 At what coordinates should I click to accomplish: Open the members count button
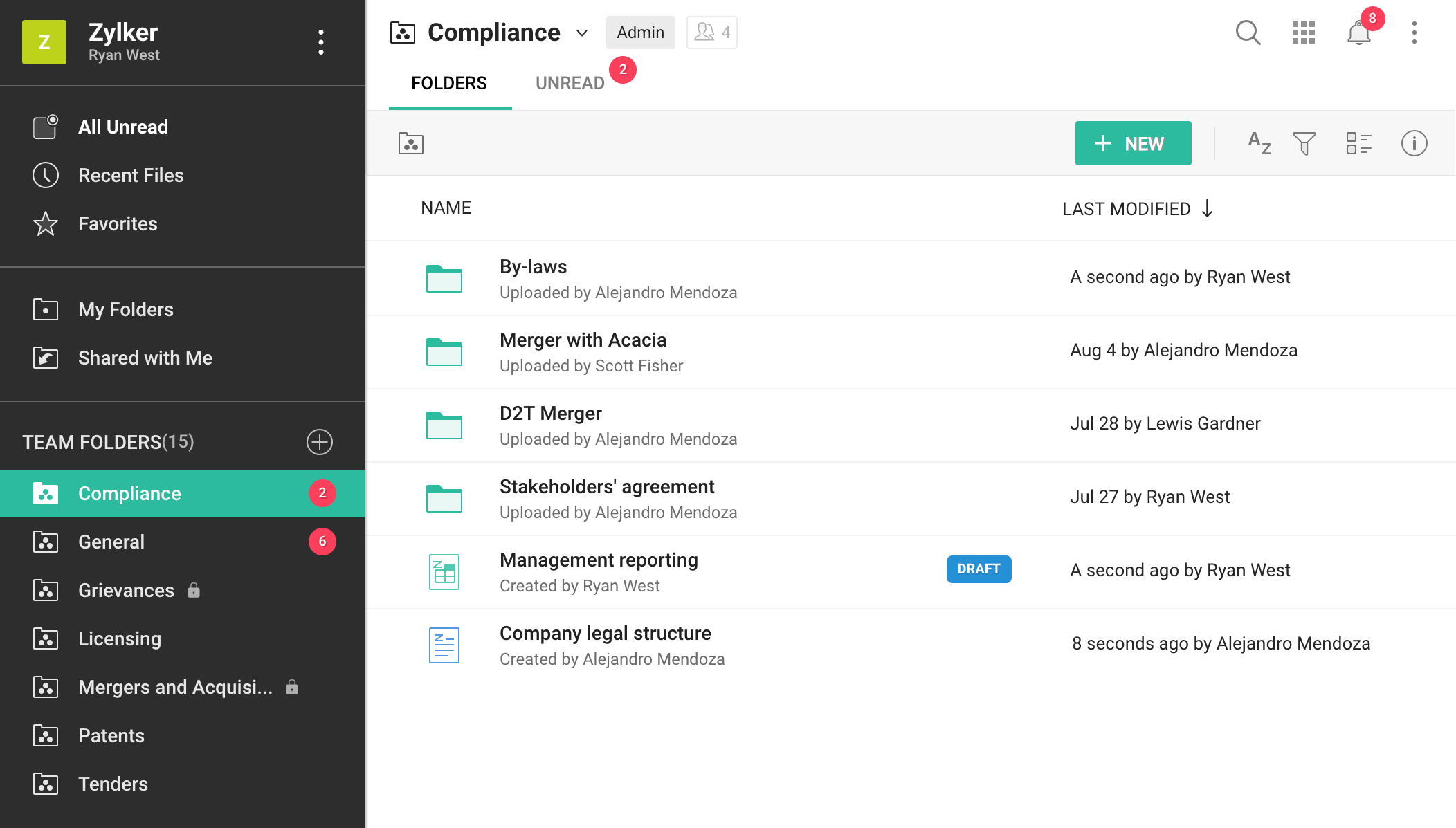pos(711,33)
